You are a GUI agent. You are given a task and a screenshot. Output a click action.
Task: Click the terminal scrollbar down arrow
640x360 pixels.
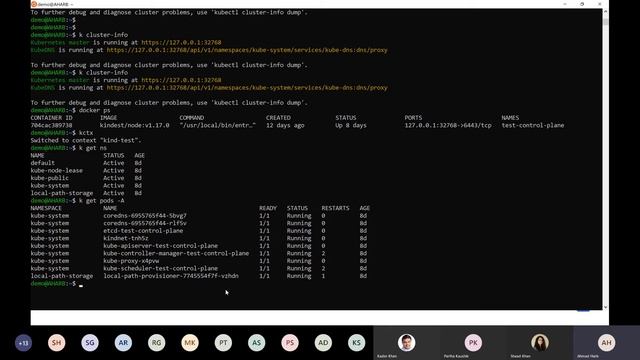605,307
